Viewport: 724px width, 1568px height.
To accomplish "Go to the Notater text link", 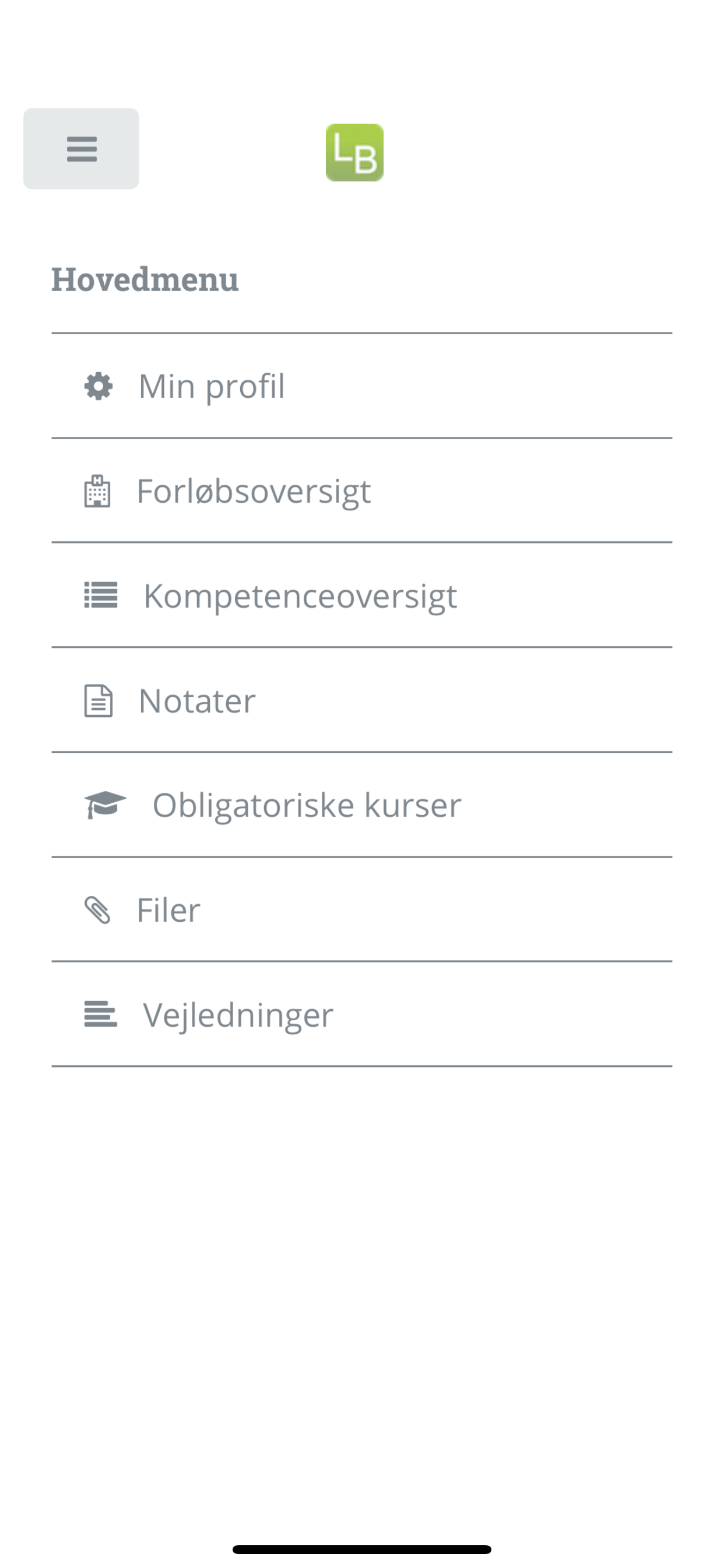I will pos(197,701).
